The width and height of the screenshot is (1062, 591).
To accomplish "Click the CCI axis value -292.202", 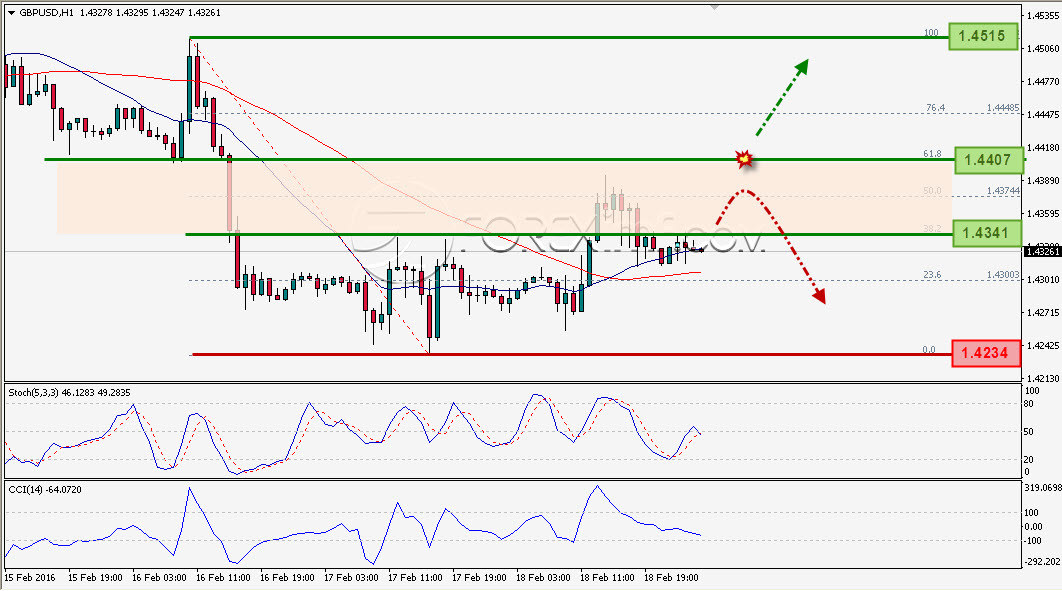I will point(1042,562).
